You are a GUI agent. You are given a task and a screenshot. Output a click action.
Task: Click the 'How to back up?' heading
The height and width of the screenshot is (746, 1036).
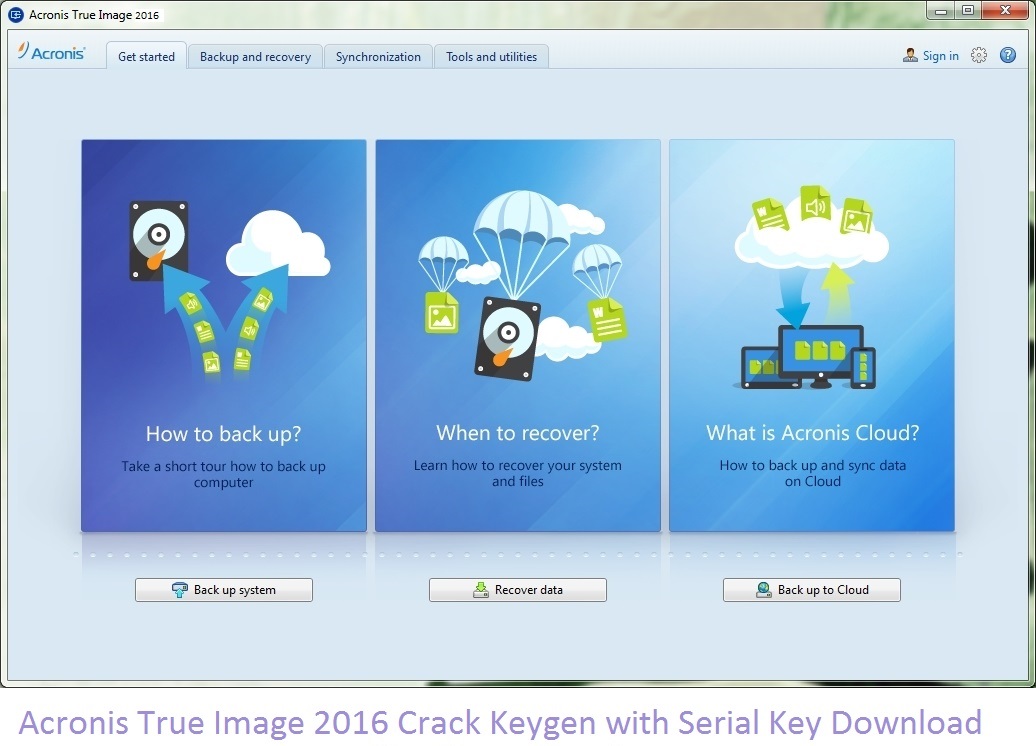[x=223, y=434]
